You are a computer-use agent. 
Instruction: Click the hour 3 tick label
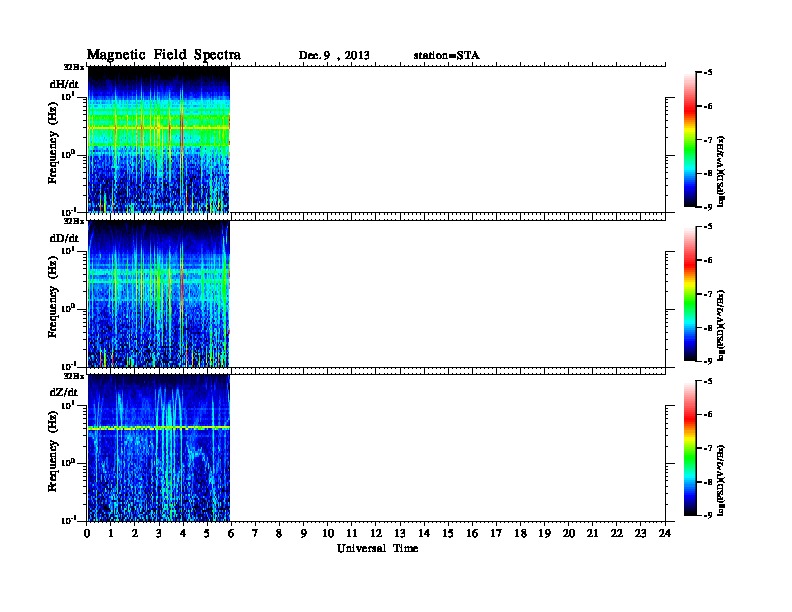click(x=159, y=534)
